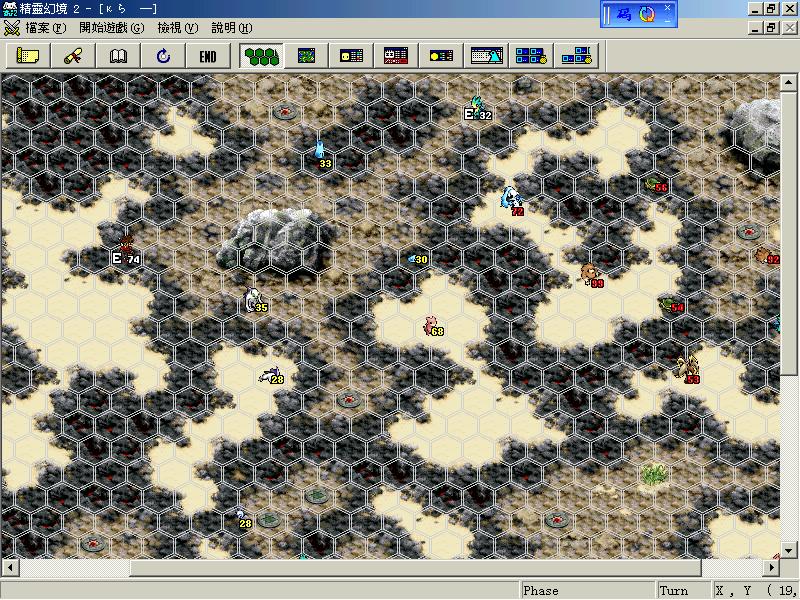Click the blue stair-step blocks toolbar icon
The image size is (800, 600).
point(577,56)
